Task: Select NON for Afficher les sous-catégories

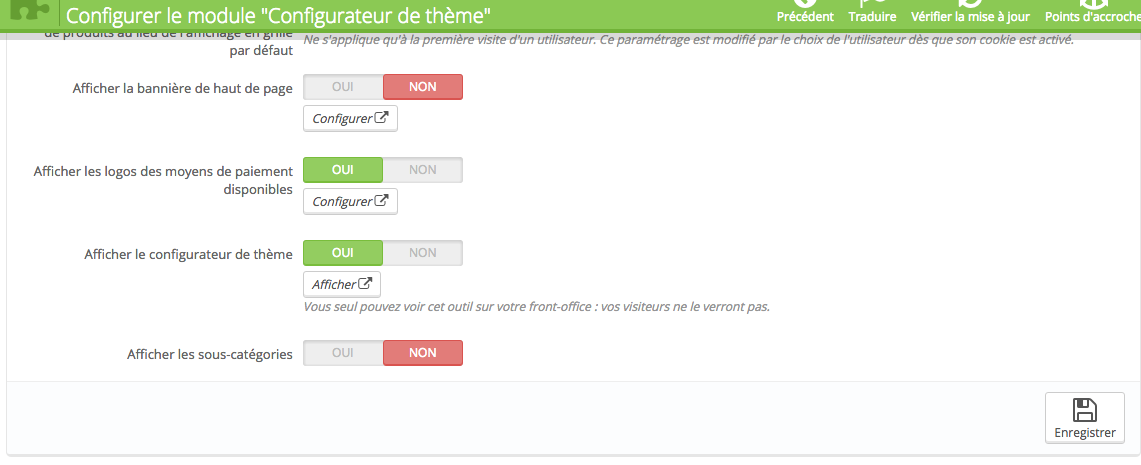Action: pos(423,353)
